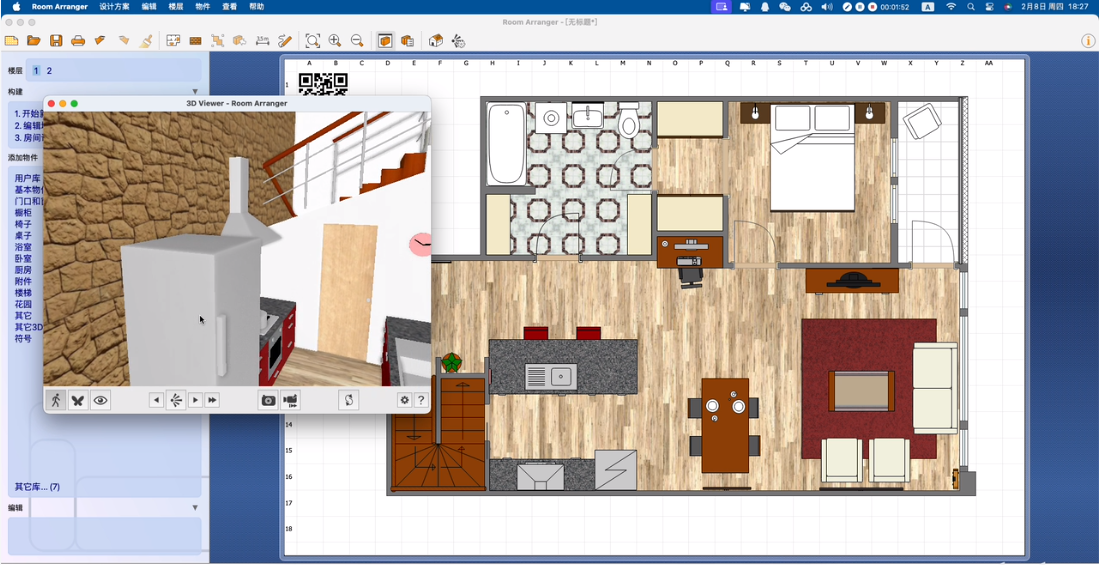This screenshot has height=565, width=1099.
Task: Click the Redo arrow icon
Action: tap(123, 41)
